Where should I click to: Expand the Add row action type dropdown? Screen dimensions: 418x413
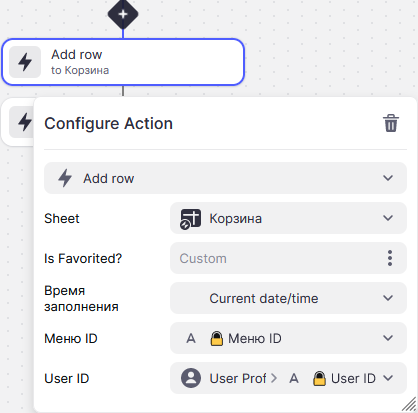click(x=225, y=178)
